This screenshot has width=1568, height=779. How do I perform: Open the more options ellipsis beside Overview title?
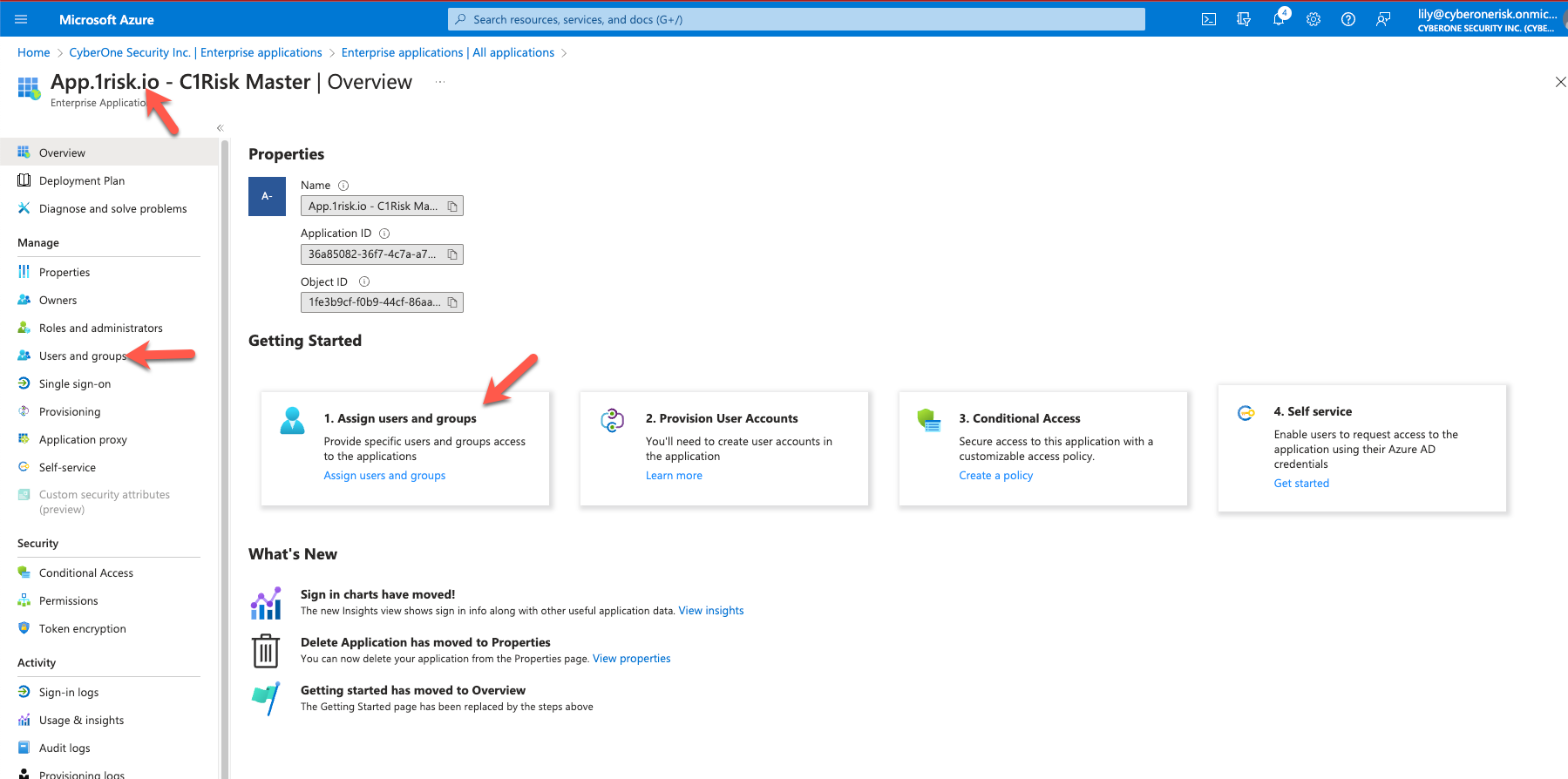[x=440, y=82]
